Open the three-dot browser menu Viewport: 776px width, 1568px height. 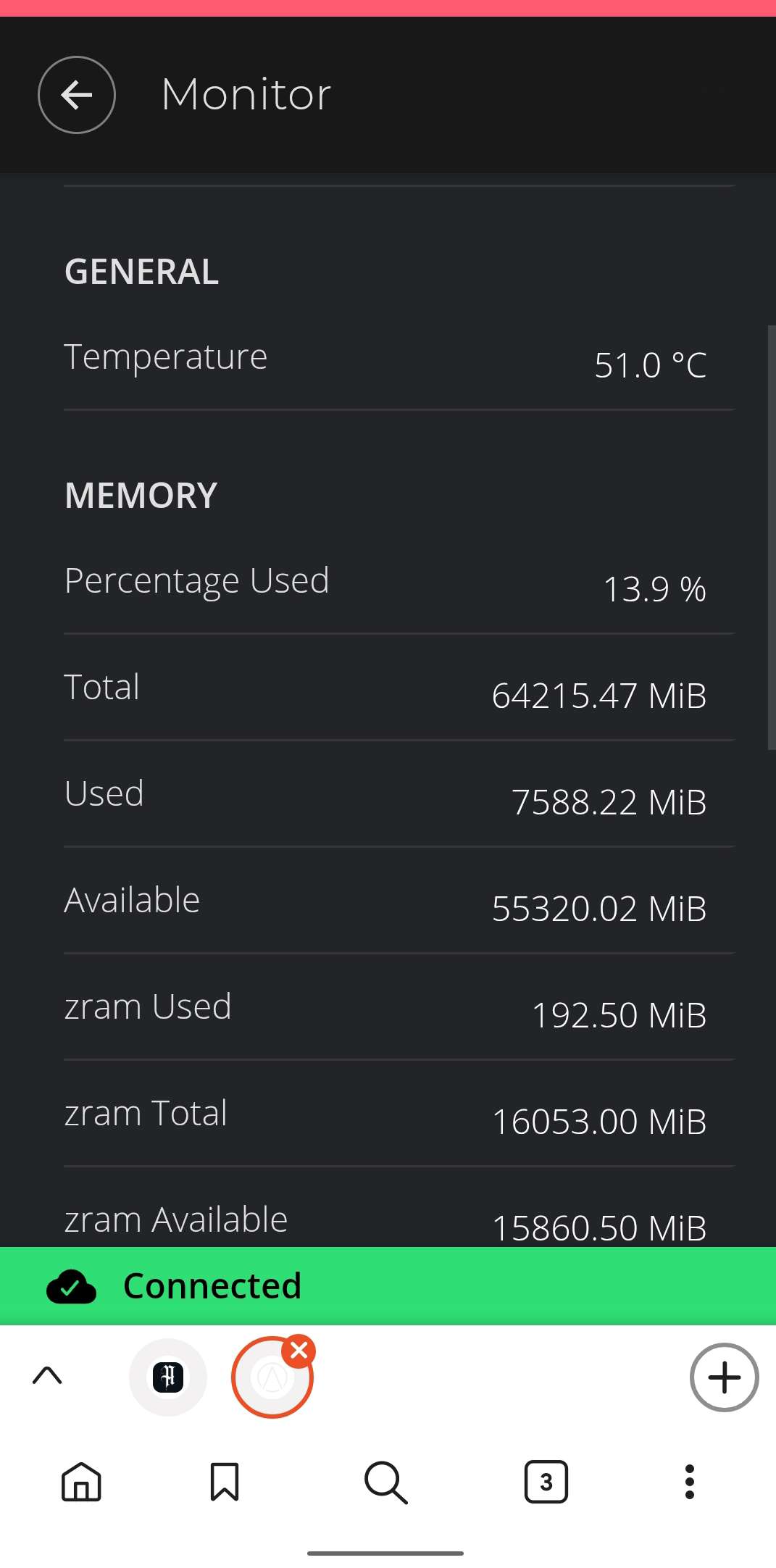pyautogui.click(x=689, y=1482)
